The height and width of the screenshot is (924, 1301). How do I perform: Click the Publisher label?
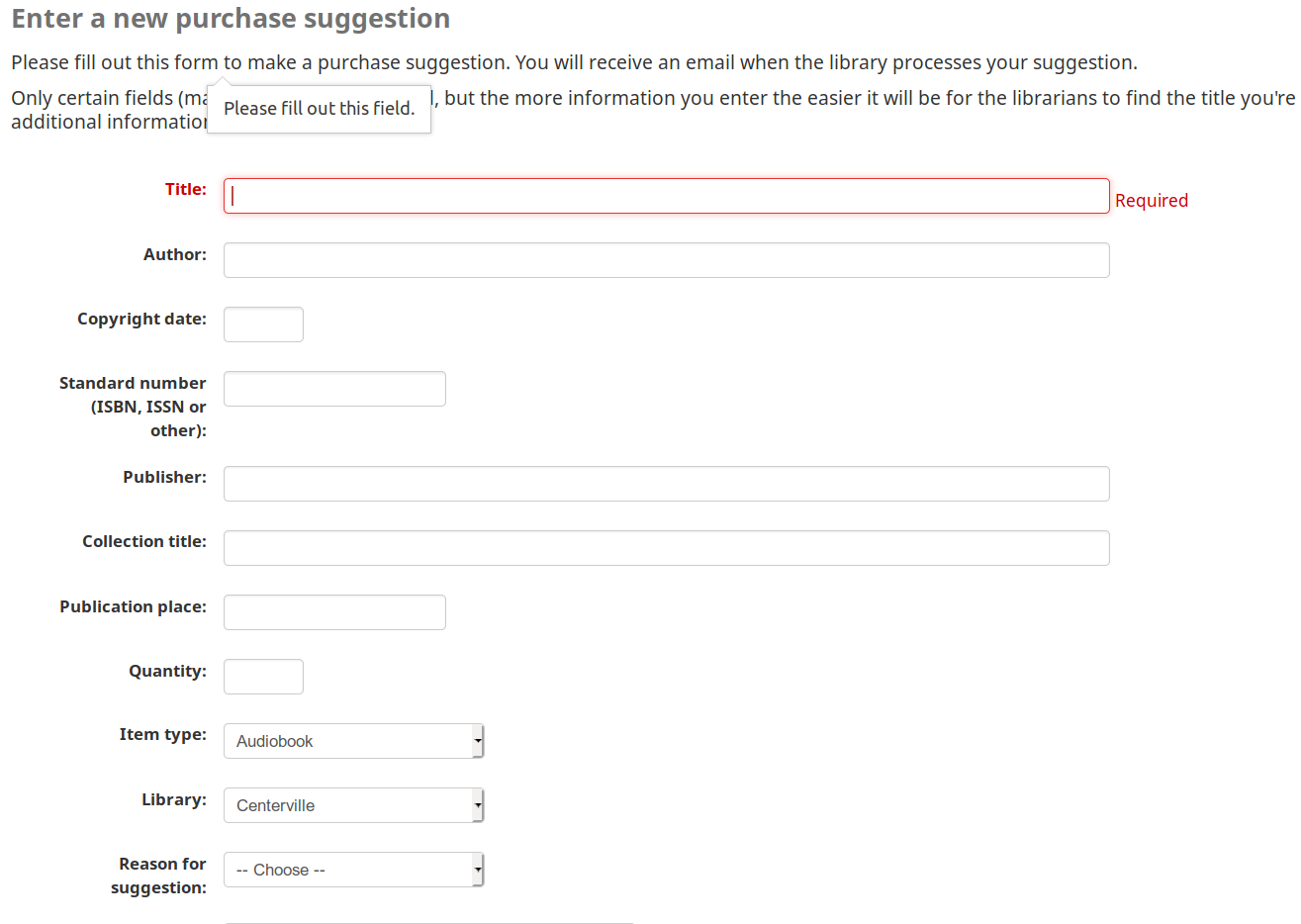pyautogui.click(x=164, y=477)
